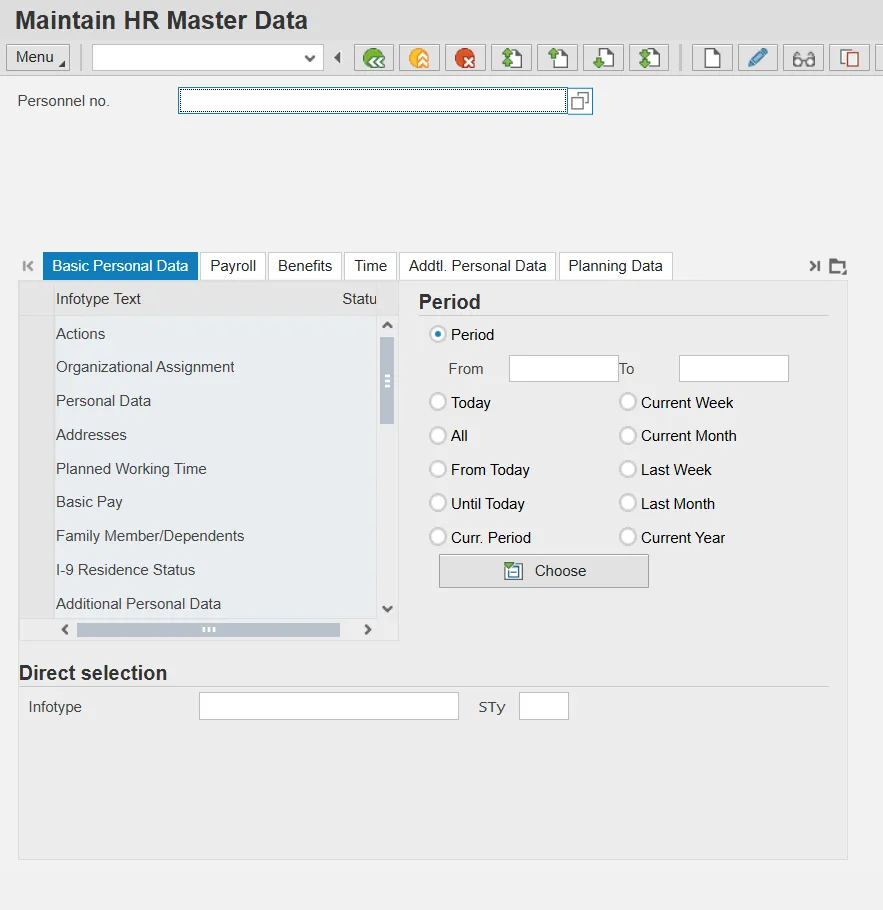Open the transaction command field dropdown
This screenshot has height=910, width=883.
click(310, 58)
